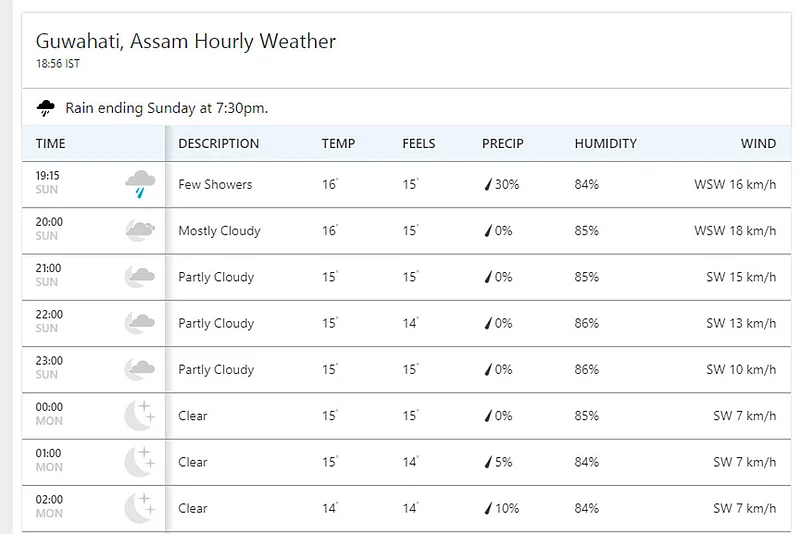This screenshot has height=534, width=801.
Task: Click the TIME column header
Action: coord(51,143)
